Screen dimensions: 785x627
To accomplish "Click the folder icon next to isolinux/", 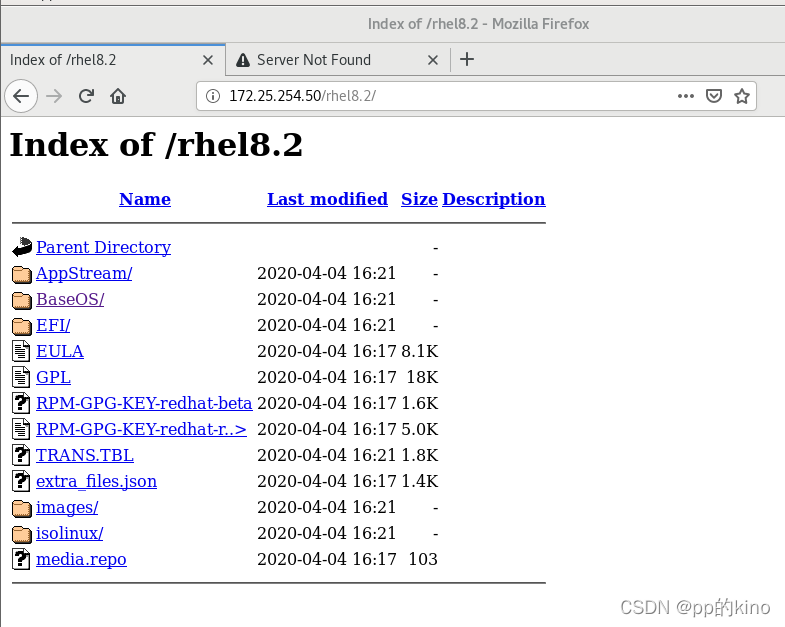I will pos(22,534).
